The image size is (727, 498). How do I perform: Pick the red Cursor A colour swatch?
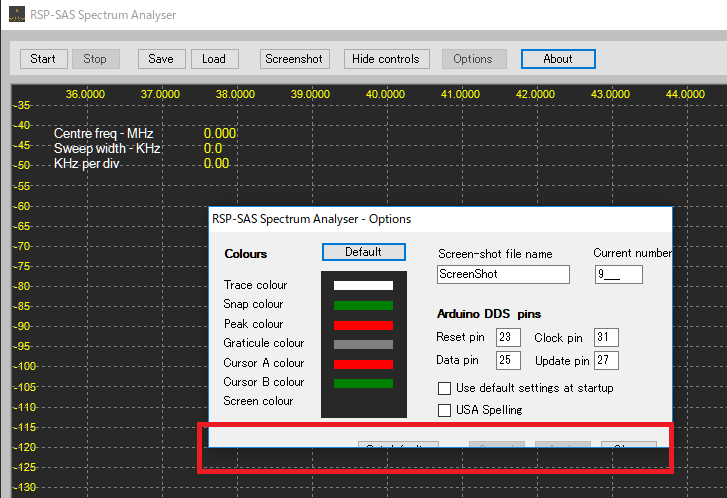pos(363,364)
